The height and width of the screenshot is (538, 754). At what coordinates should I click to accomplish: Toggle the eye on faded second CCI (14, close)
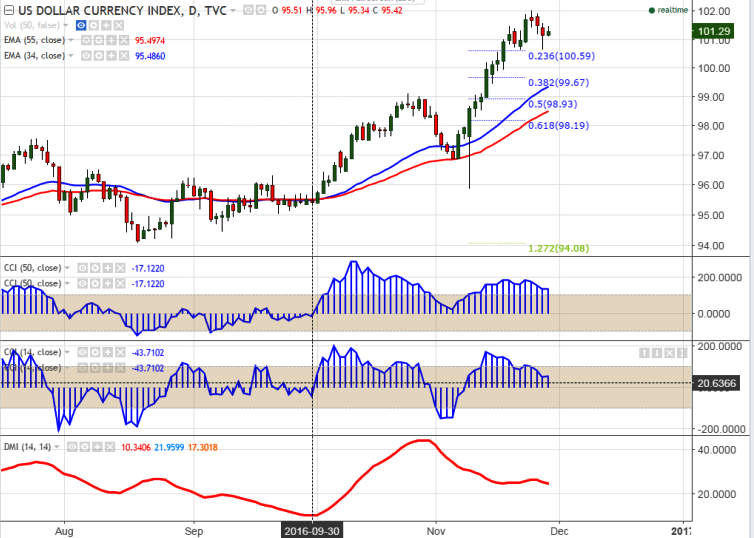point(83,368)
